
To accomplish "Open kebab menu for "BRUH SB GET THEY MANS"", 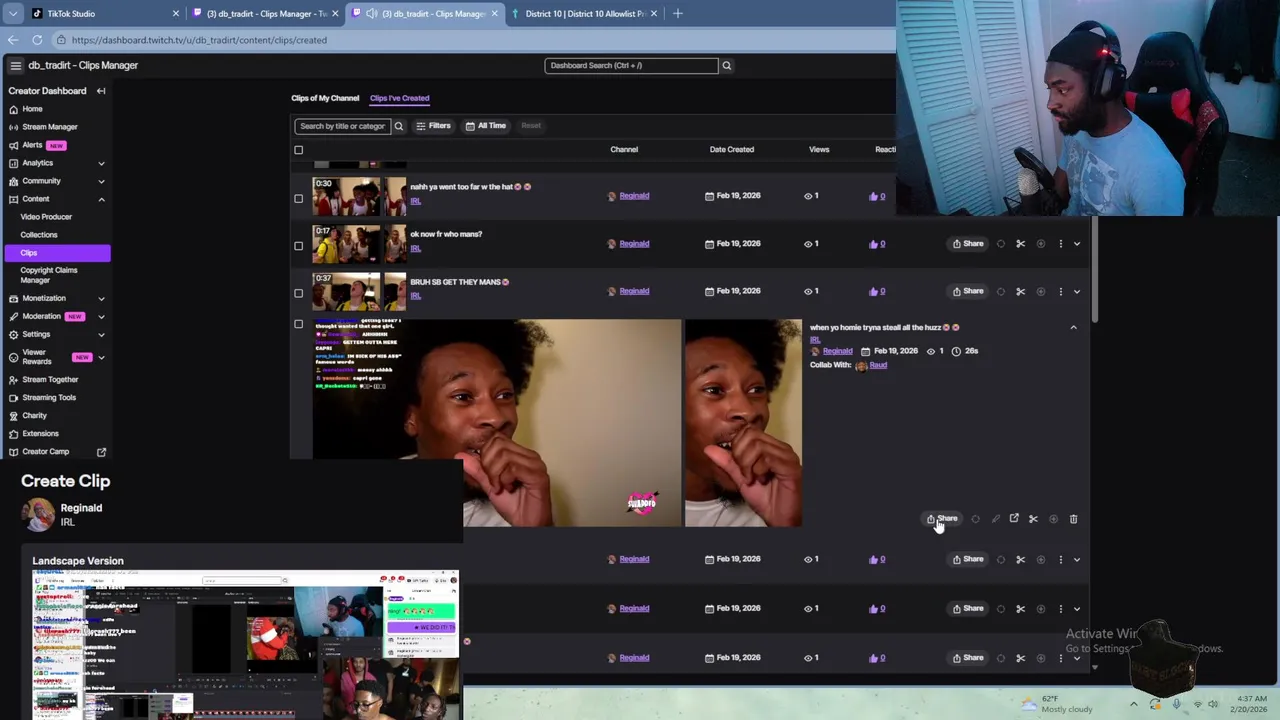I will point(1060,292).
